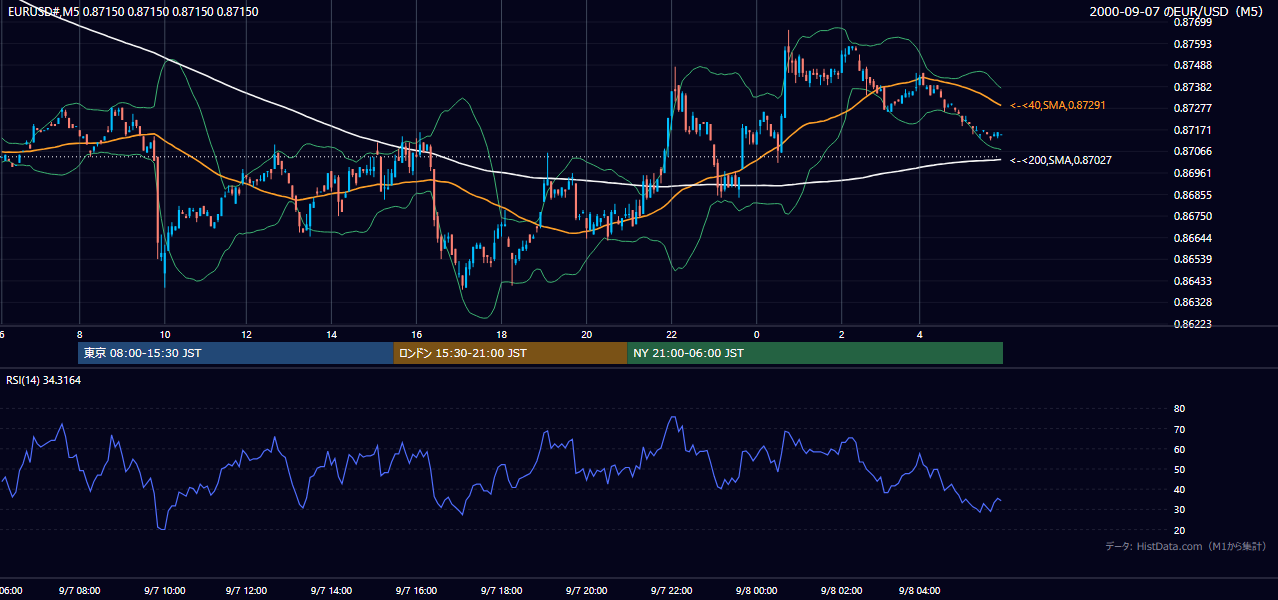Screen dimensions: 1278x600
Task: Click RSI scale level 40
Action: (1179, 490)
